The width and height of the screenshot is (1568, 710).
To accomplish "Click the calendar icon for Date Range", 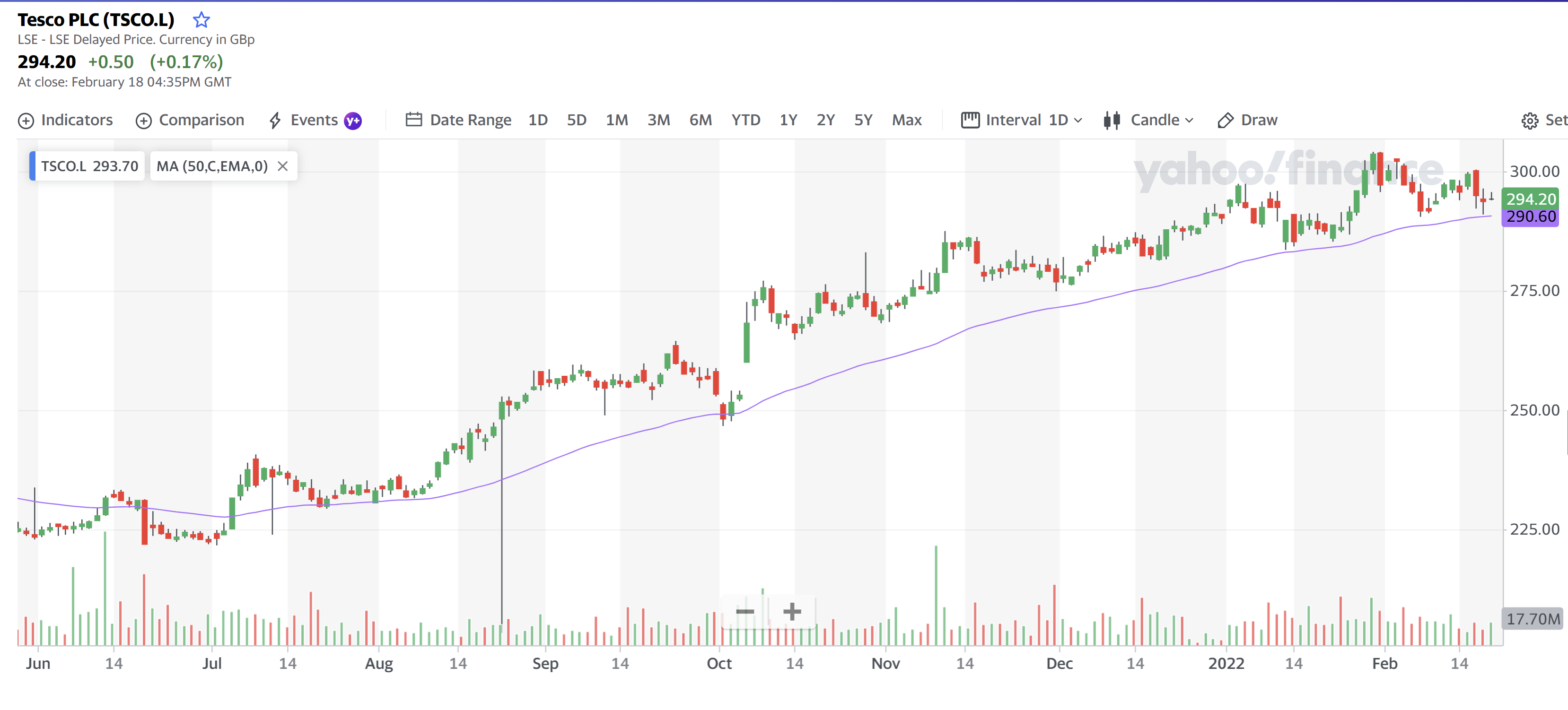I will (414, 120).
